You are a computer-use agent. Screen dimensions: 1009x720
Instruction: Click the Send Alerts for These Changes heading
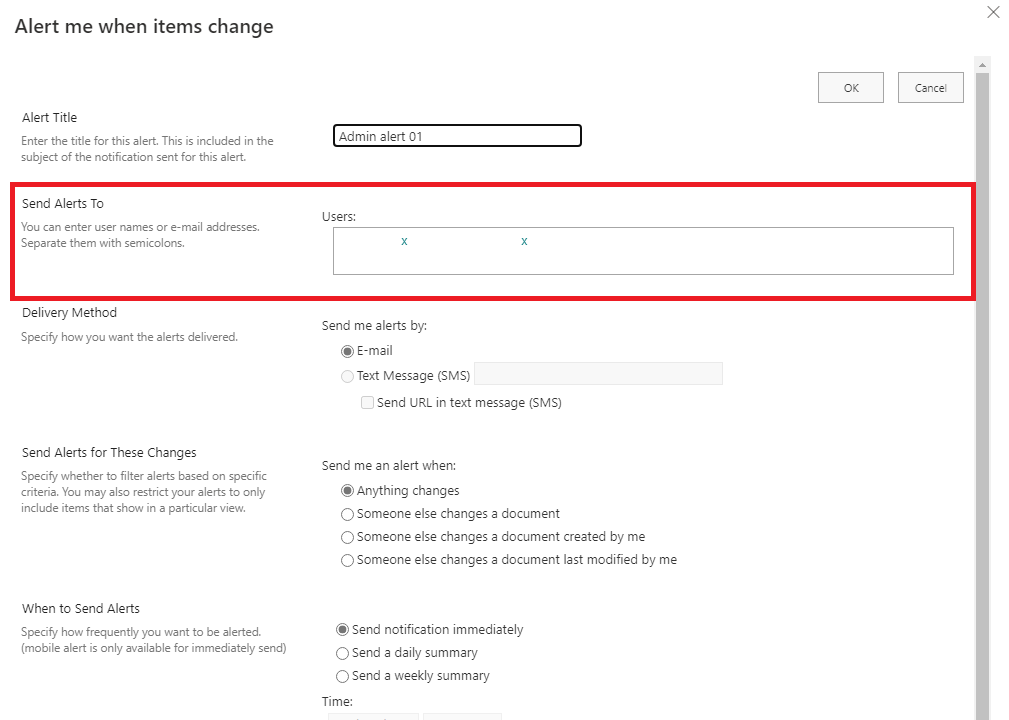click(x=109, y=453)
